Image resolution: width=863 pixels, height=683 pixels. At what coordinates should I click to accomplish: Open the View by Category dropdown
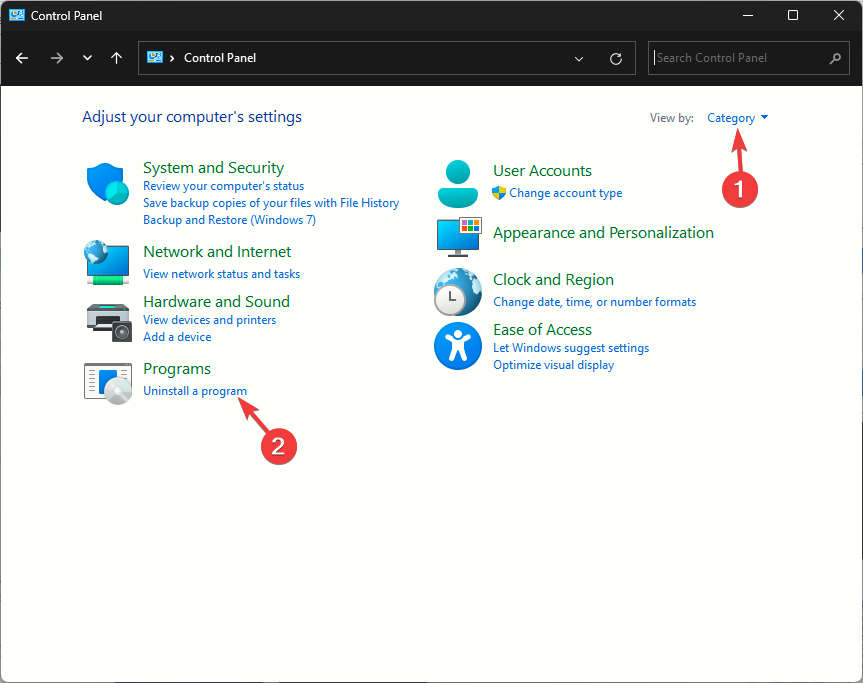(x=737, y=118)
